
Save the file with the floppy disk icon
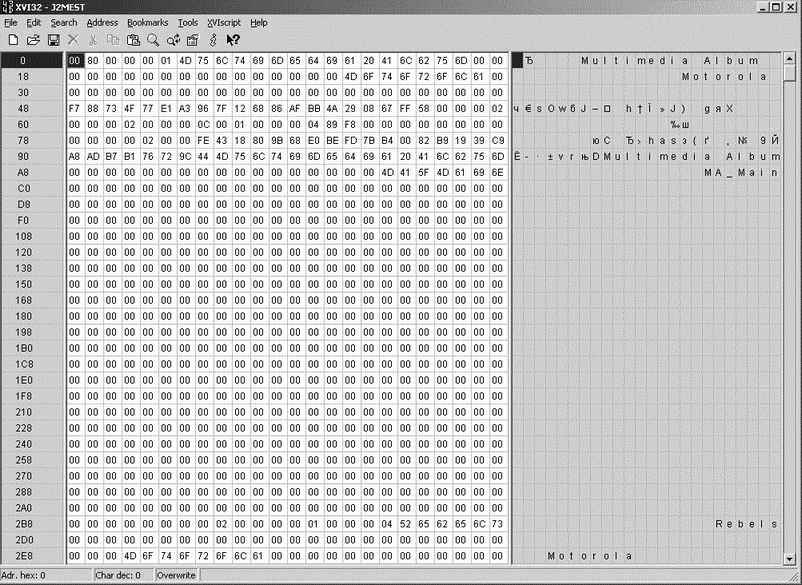(53, 40)
